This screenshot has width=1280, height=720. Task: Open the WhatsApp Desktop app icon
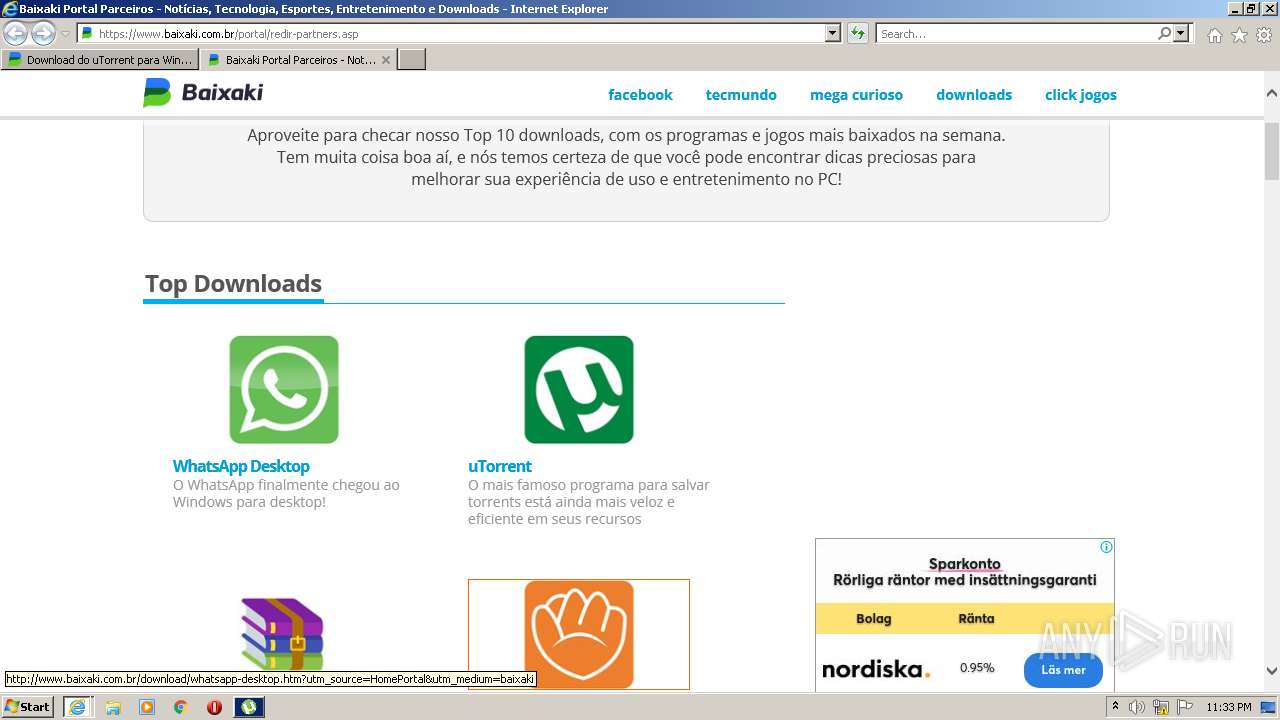(284, 389)
